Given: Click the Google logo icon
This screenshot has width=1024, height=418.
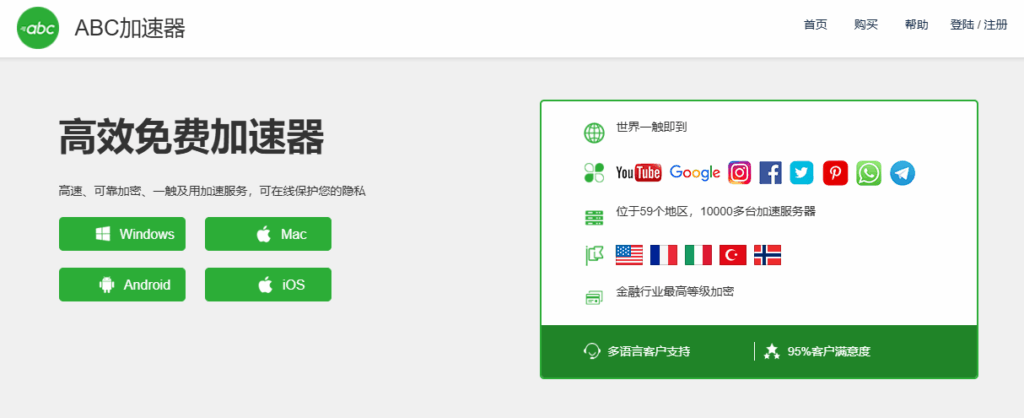Looking at the screenshot, I should 694,173.
